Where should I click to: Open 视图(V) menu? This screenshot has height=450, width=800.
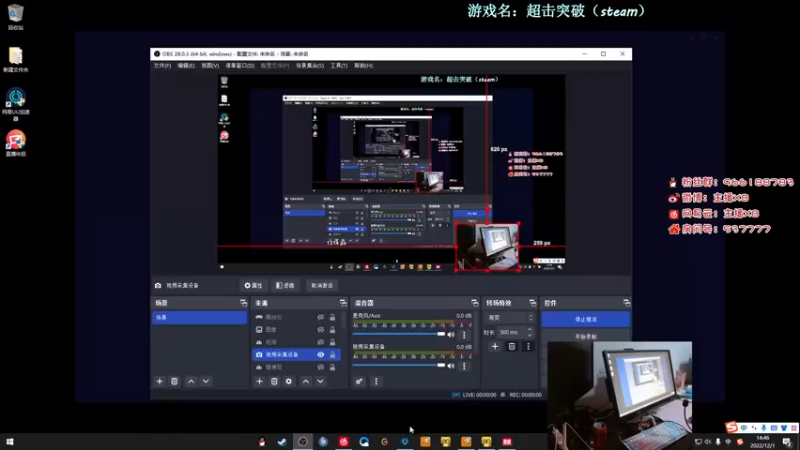[x=210, y=66]
